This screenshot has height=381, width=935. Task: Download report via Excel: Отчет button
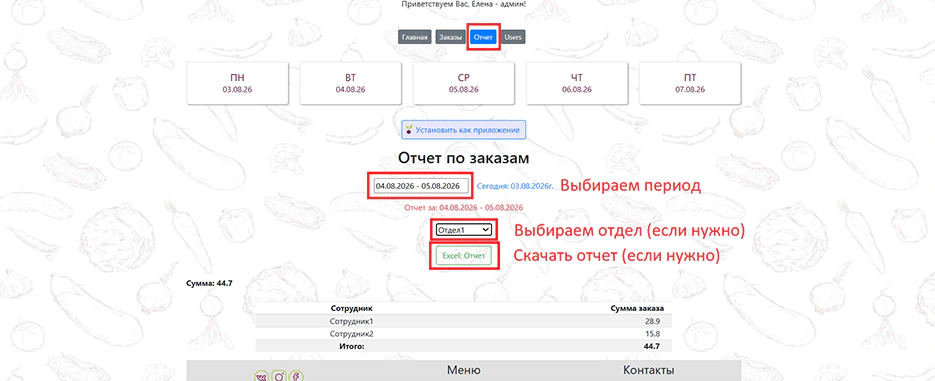click(x=464, y=256)
